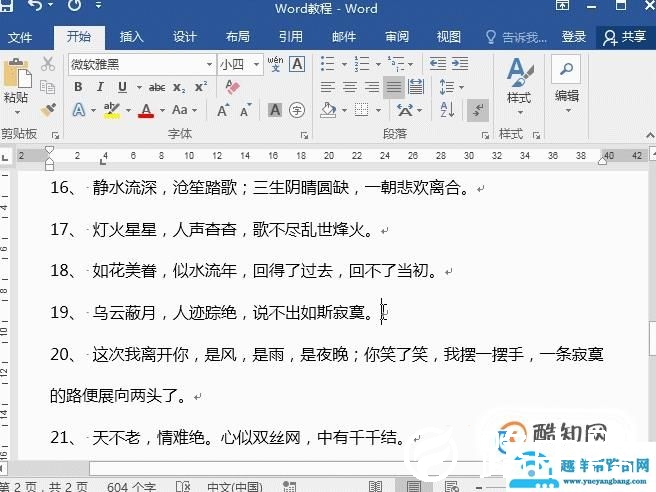Viewport: 656px width, 492px height.
Task: Switch to the 设计 Design tab
Action: 184,37
